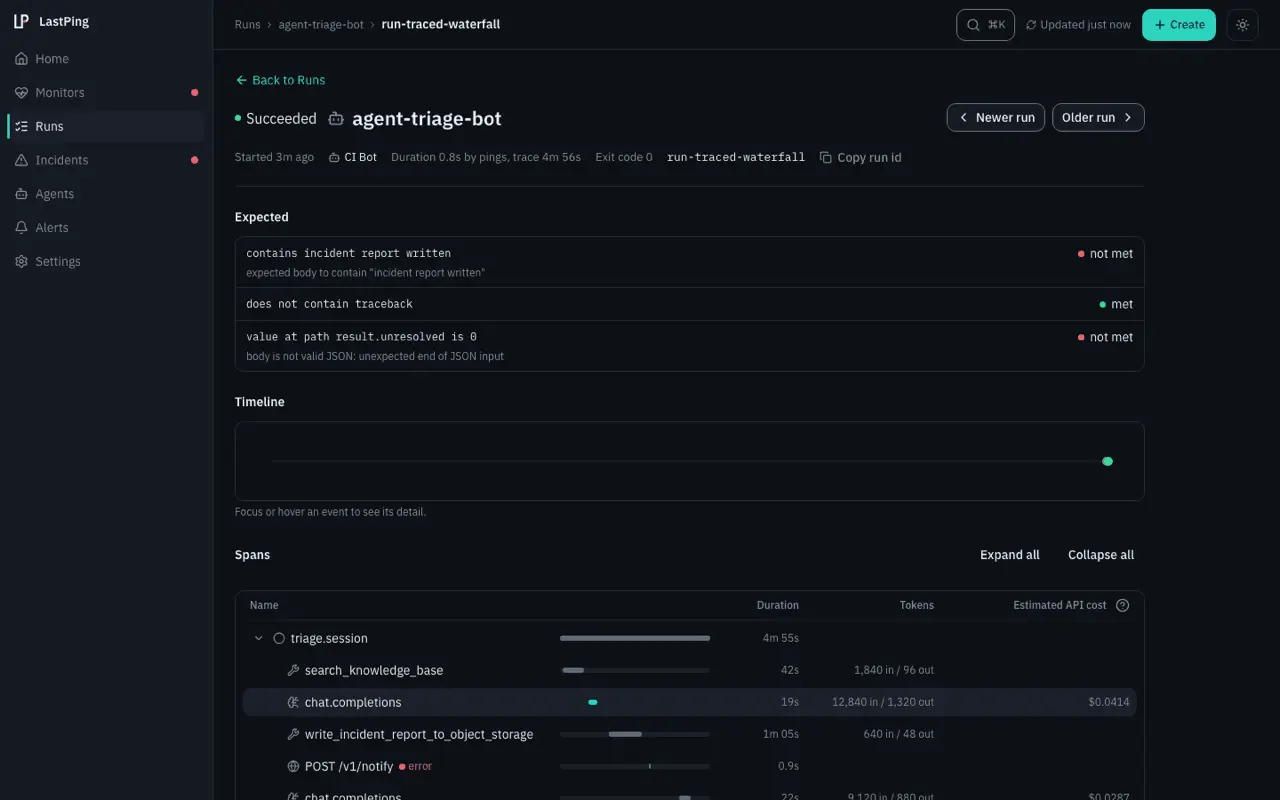Click the write_incident_report waterfall bar
The width and height of the screenshot is (1280, 800).
coord(625,734)
